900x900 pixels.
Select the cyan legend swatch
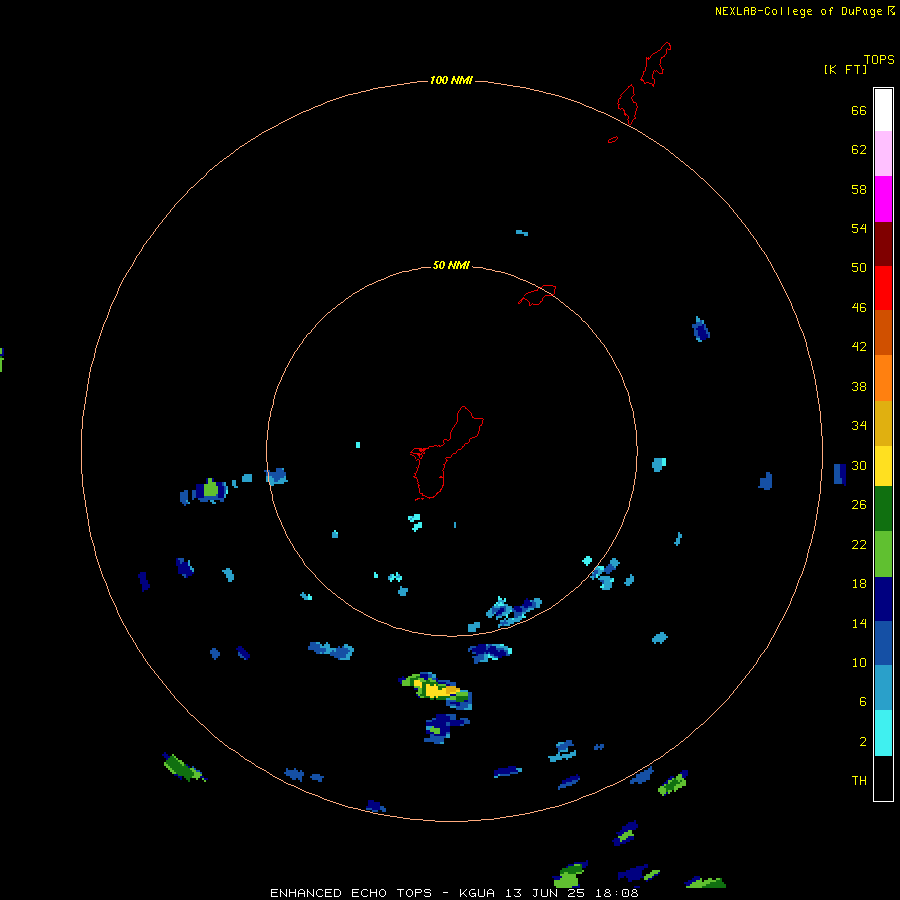click(x=883, y=733)
